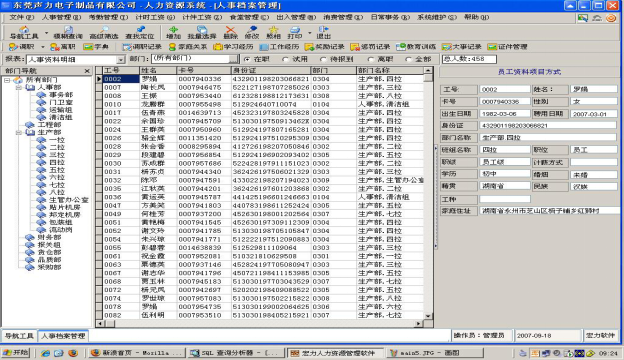The image size is (624, 360).
Task: Collapse the 生产部 tree node
Action: 18,132
